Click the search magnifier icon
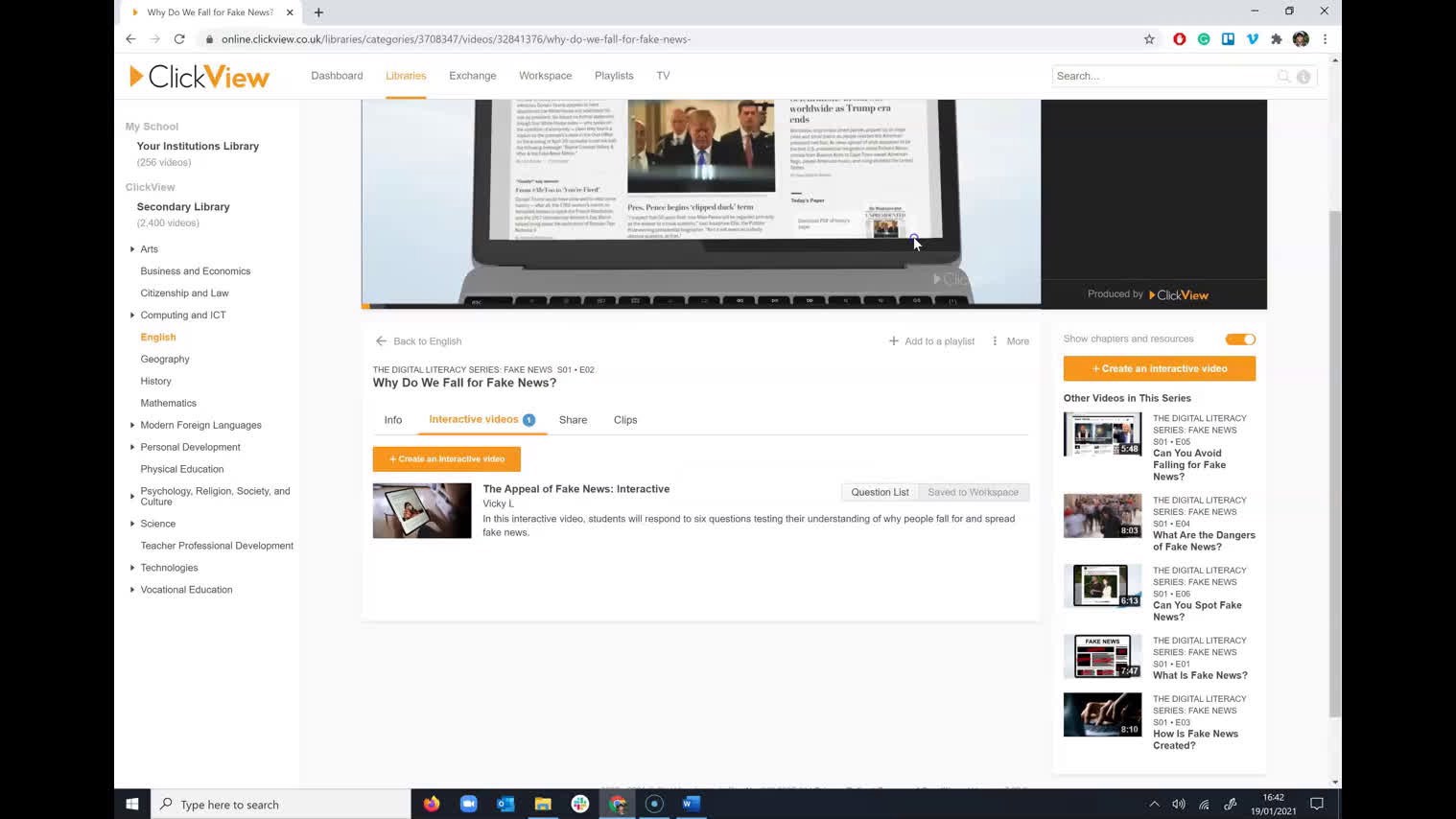This screenshot has width=1456, height=819. pos(1284,76)
